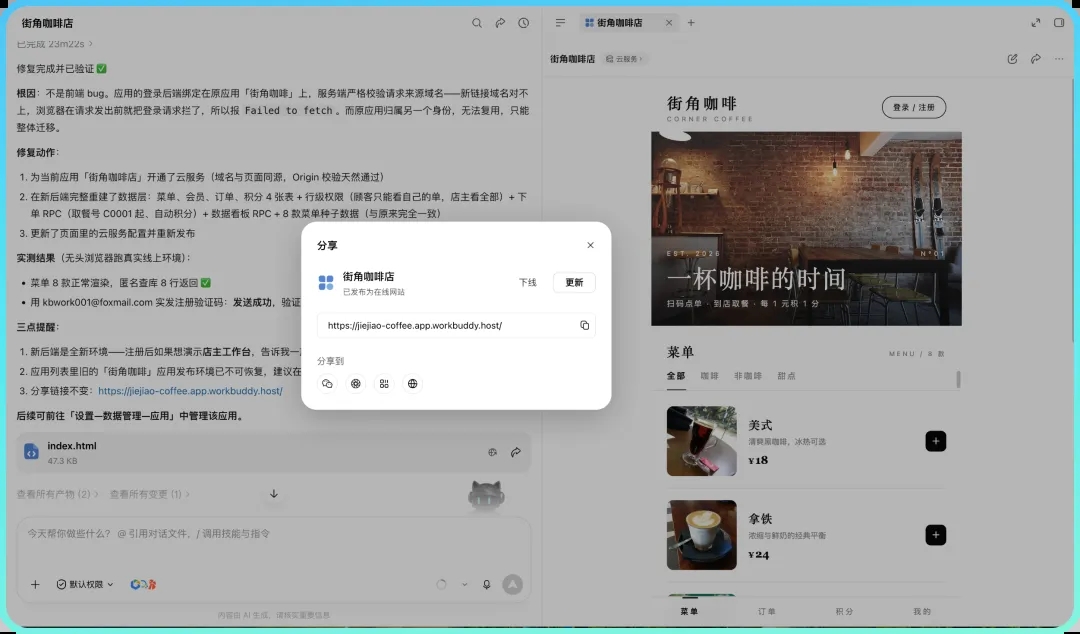Expand 查看所有产物 (2)

(x=58, y=494)
